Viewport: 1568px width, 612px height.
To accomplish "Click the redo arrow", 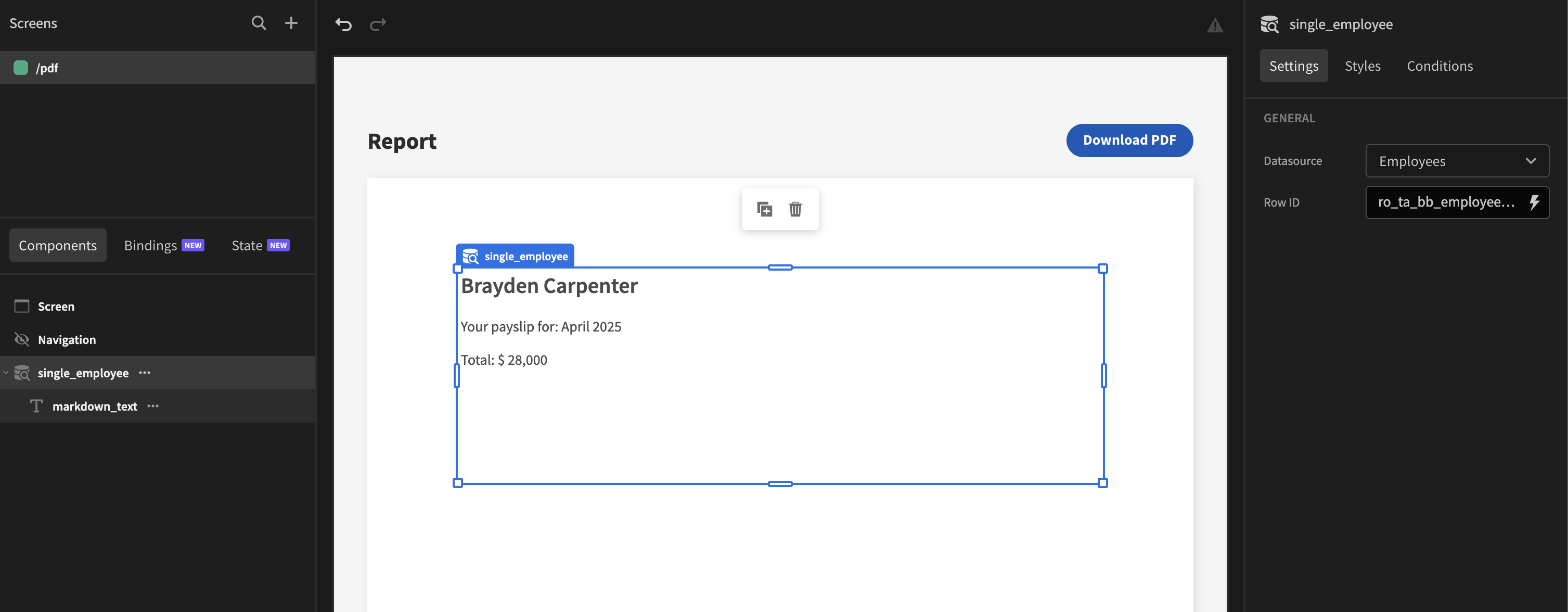I will 378,24.
